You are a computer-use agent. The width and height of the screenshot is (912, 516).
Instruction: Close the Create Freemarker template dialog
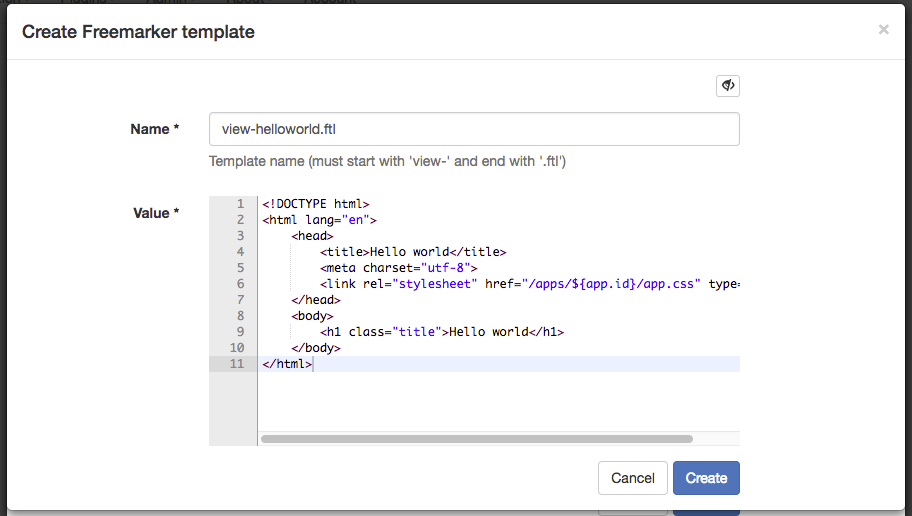pos(883,30)
